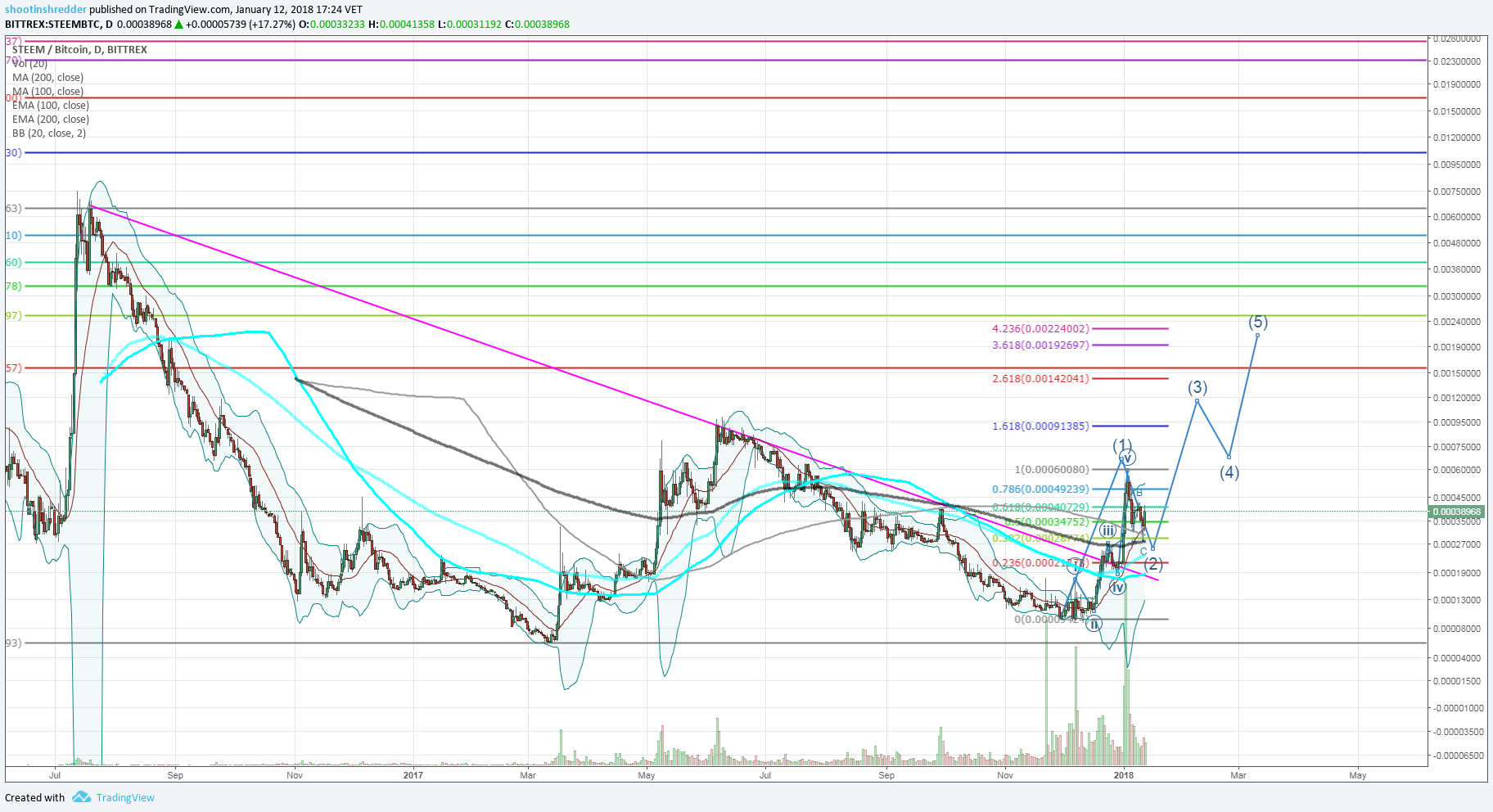Select the STEEM / Bitcoin, D, BITTREX legend
1493x812 pixels.
click(79, 50)
